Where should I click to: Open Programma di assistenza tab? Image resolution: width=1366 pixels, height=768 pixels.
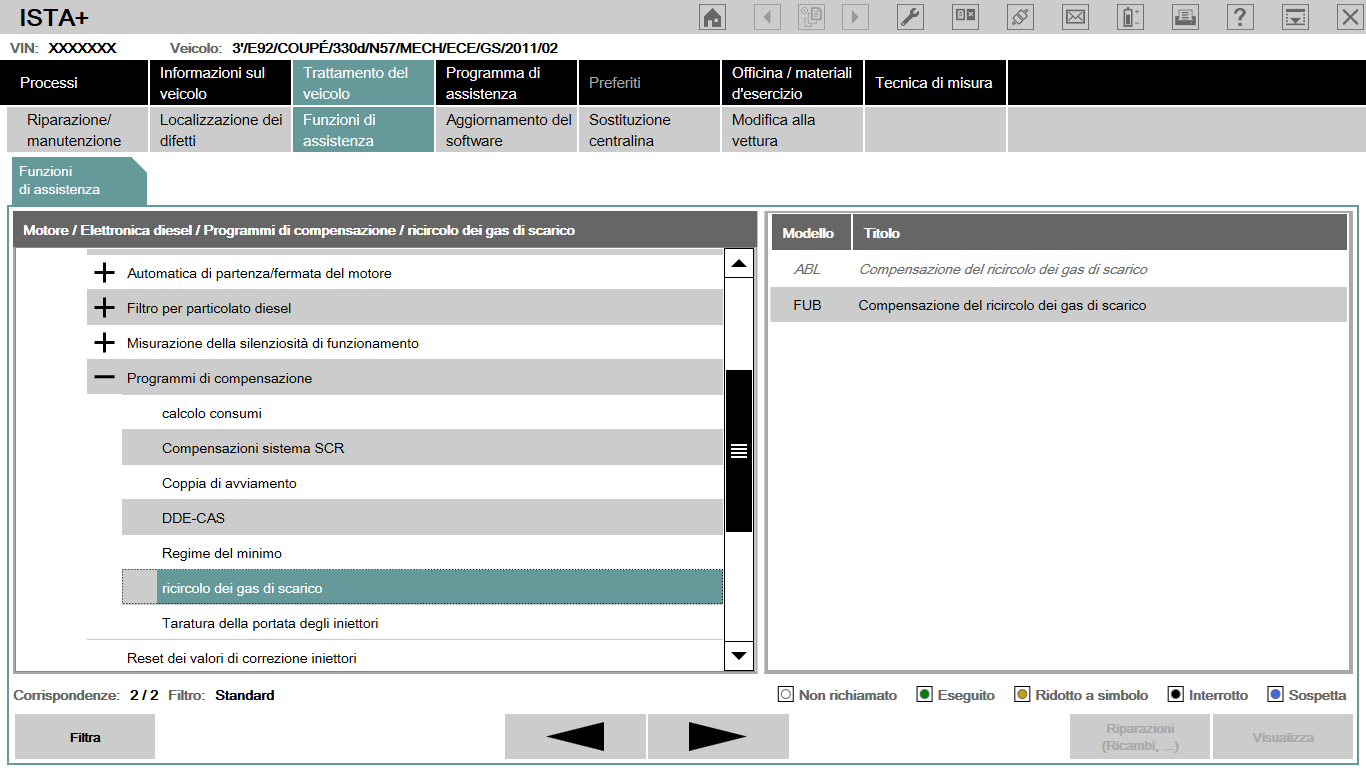[505, 83]
